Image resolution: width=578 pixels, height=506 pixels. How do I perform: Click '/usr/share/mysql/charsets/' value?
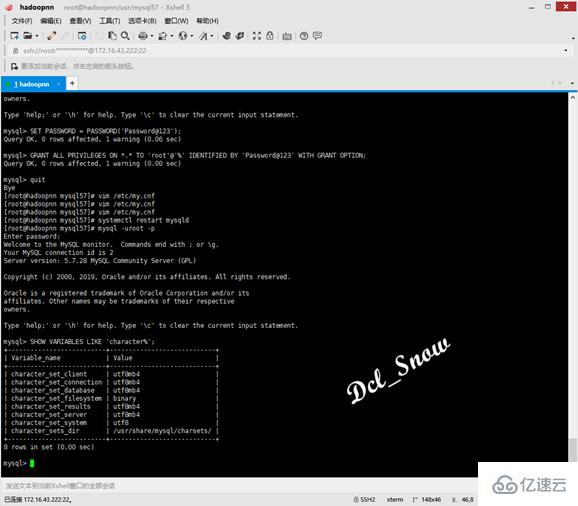point(162,431)
